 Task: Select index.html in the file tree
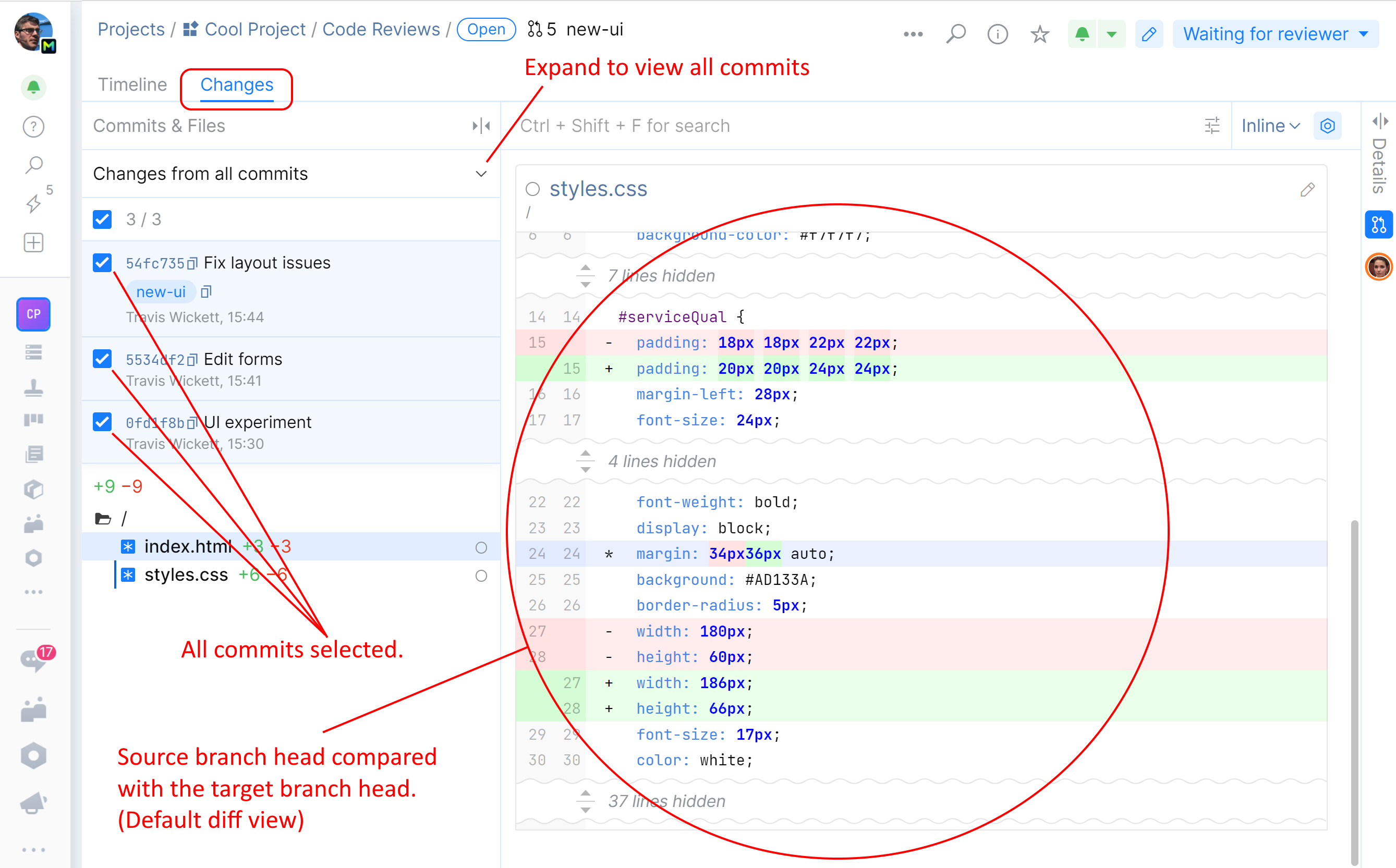[x=188, y=547]
